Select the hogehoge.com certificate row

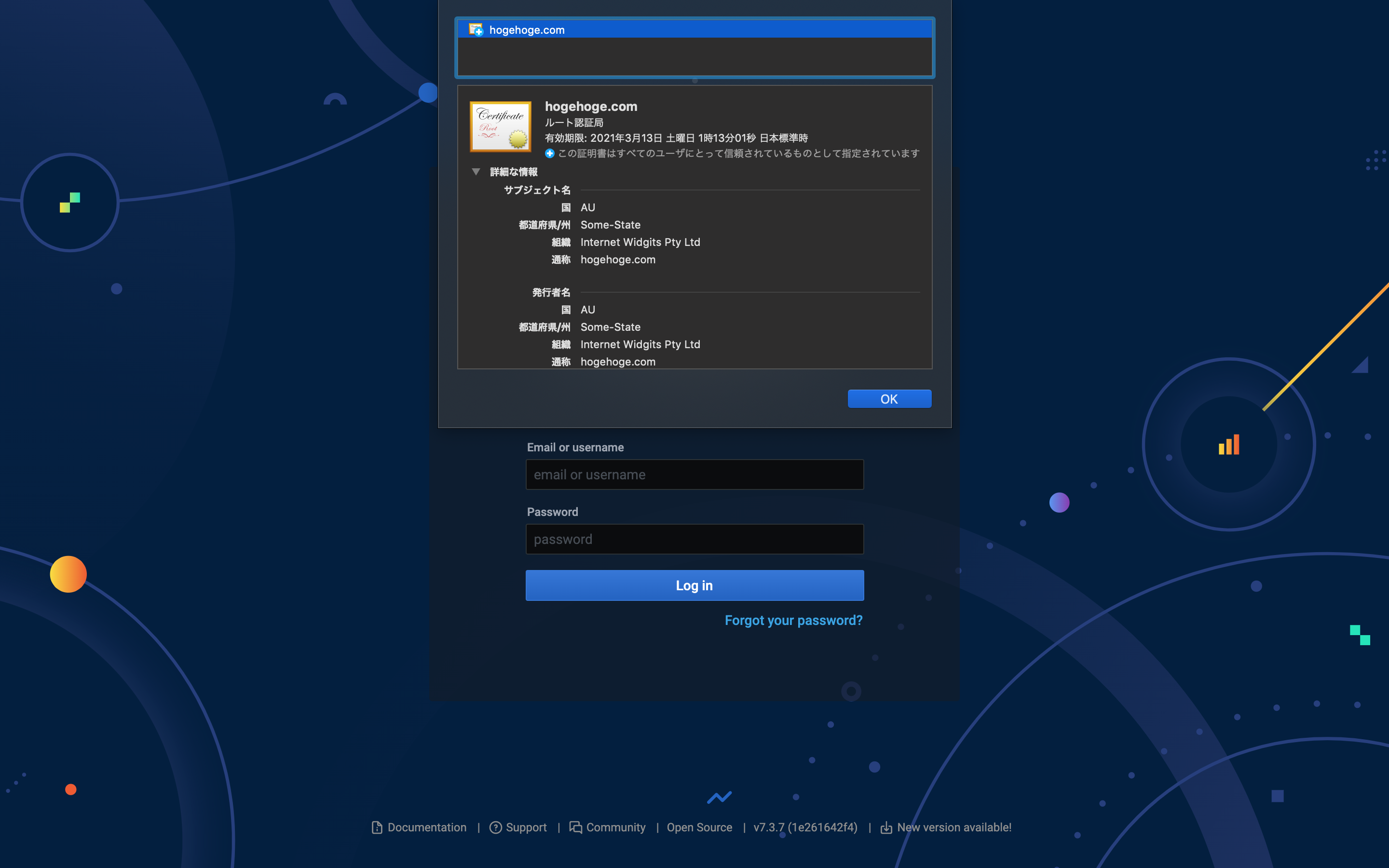694,30
